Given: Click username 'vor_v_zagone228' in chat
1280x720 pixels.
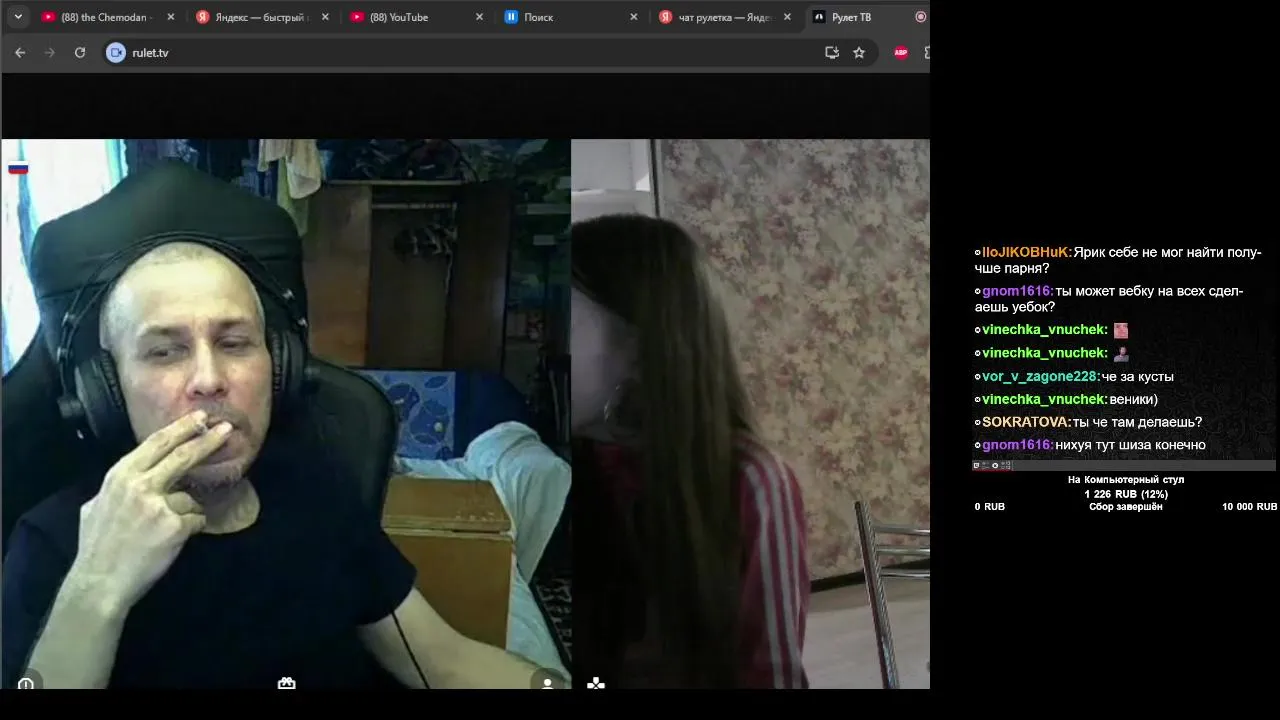Looking at the screenshot, I should 1040,377.
